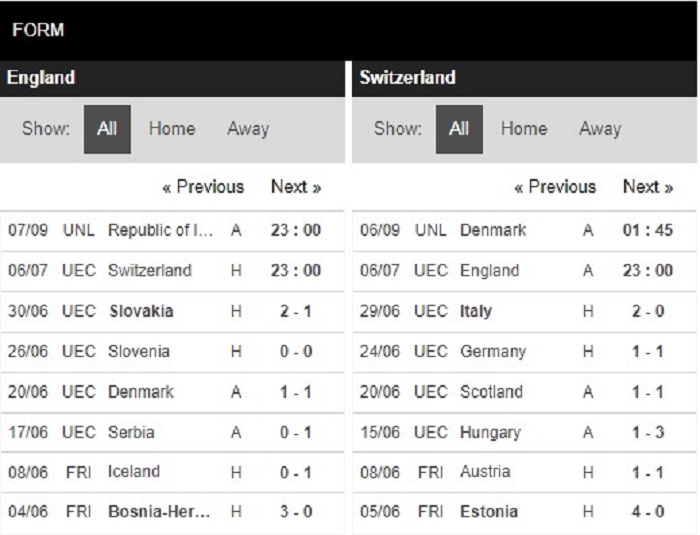
Task: Open Switzerland's Italy 2-0 match
Action: click(524, 311)
